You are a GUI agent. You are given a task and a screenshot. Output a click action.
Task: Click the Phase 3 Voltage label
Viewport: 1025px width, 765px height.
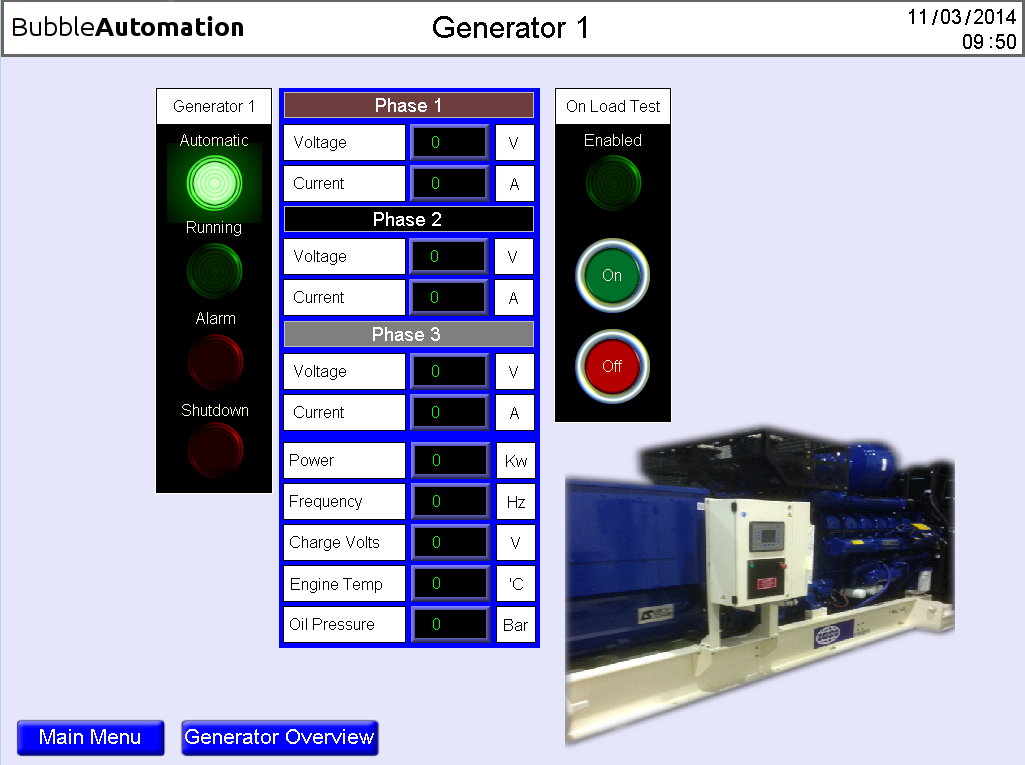344,371
